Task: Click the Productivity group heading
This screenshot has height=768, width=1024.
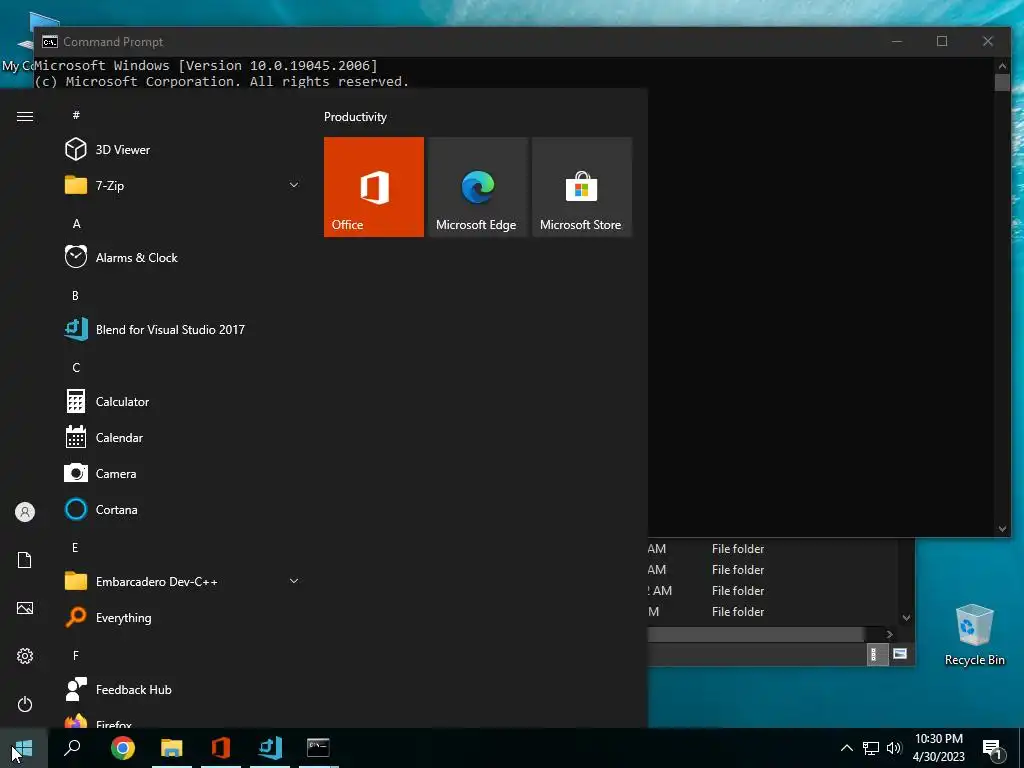Action: [x=355, y=117]
